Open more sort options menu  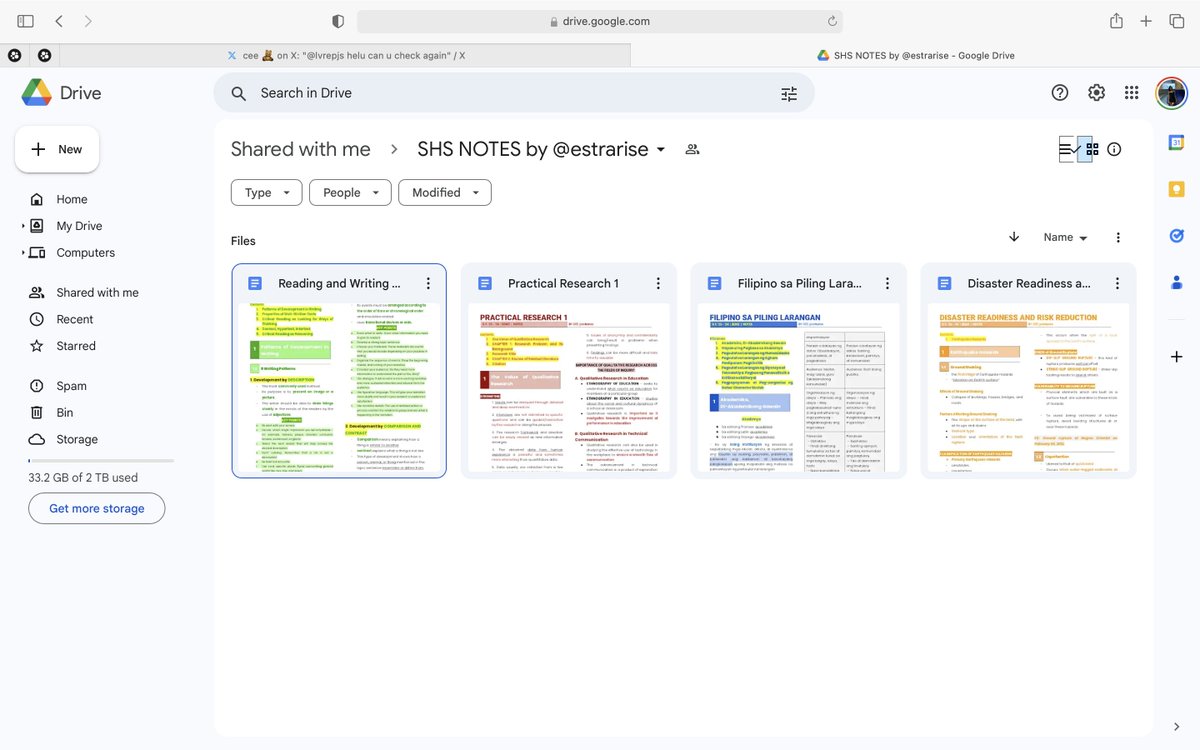1118,237
